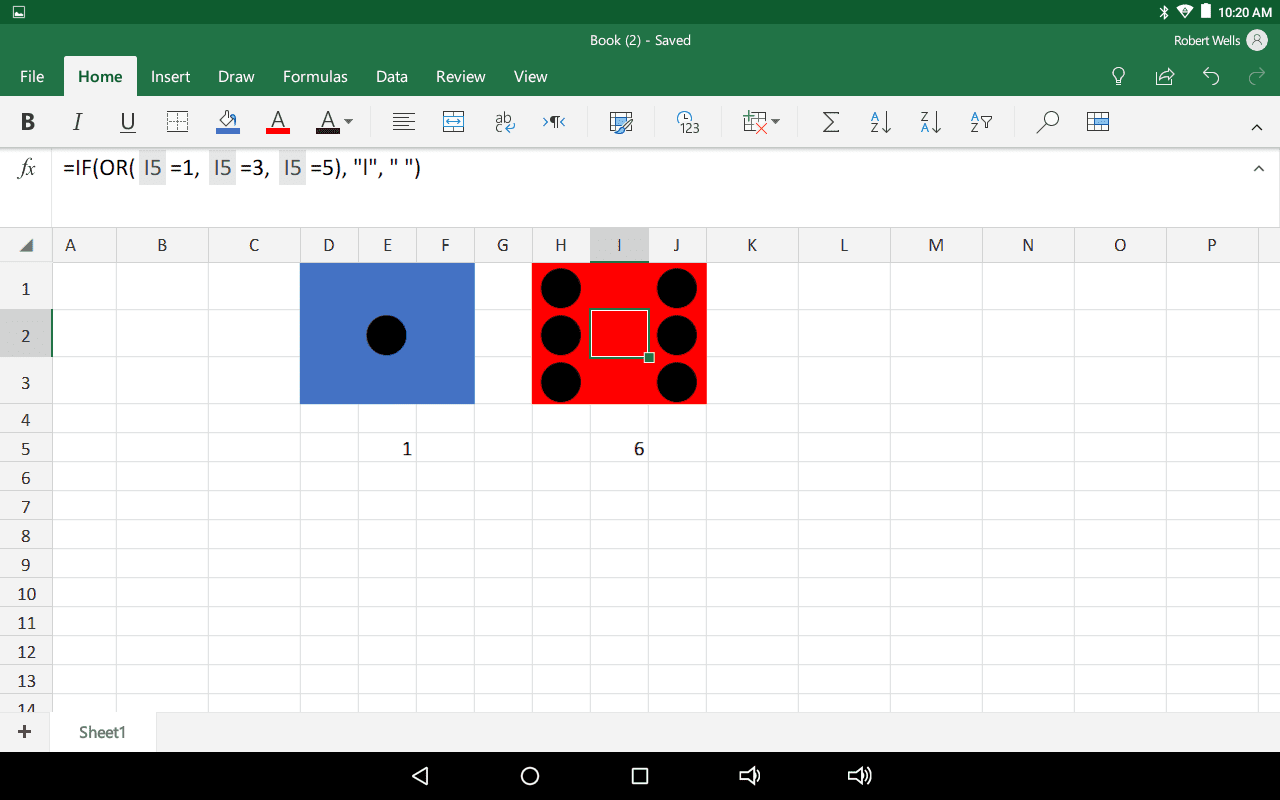Click the Merge and Center icon
The image size is (1280, 800).
coord(454,122)
